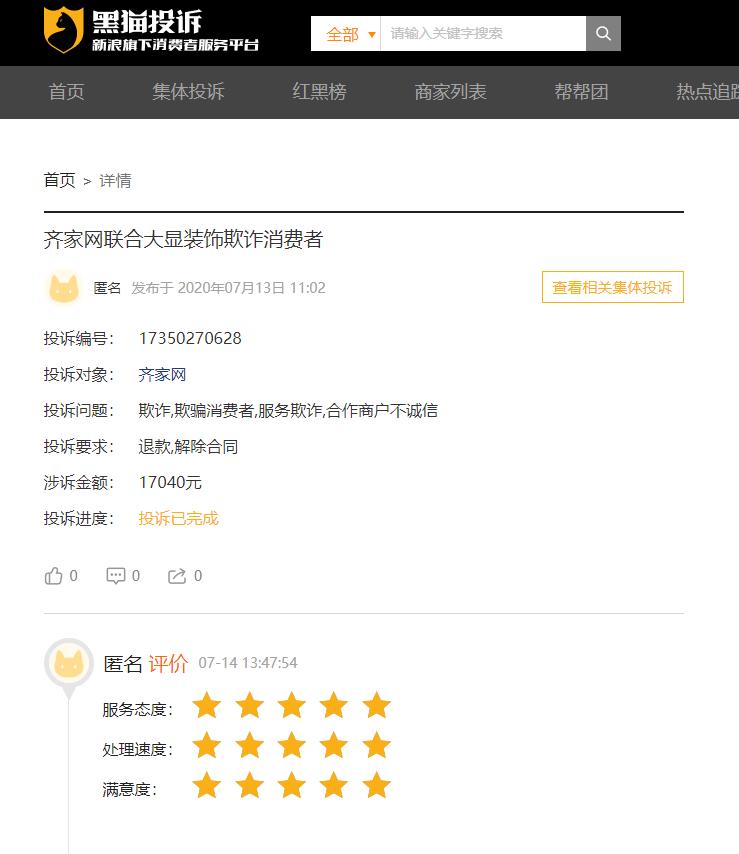
Task: Open the 齐家网 complaint target link
Action: pos(163,374)
